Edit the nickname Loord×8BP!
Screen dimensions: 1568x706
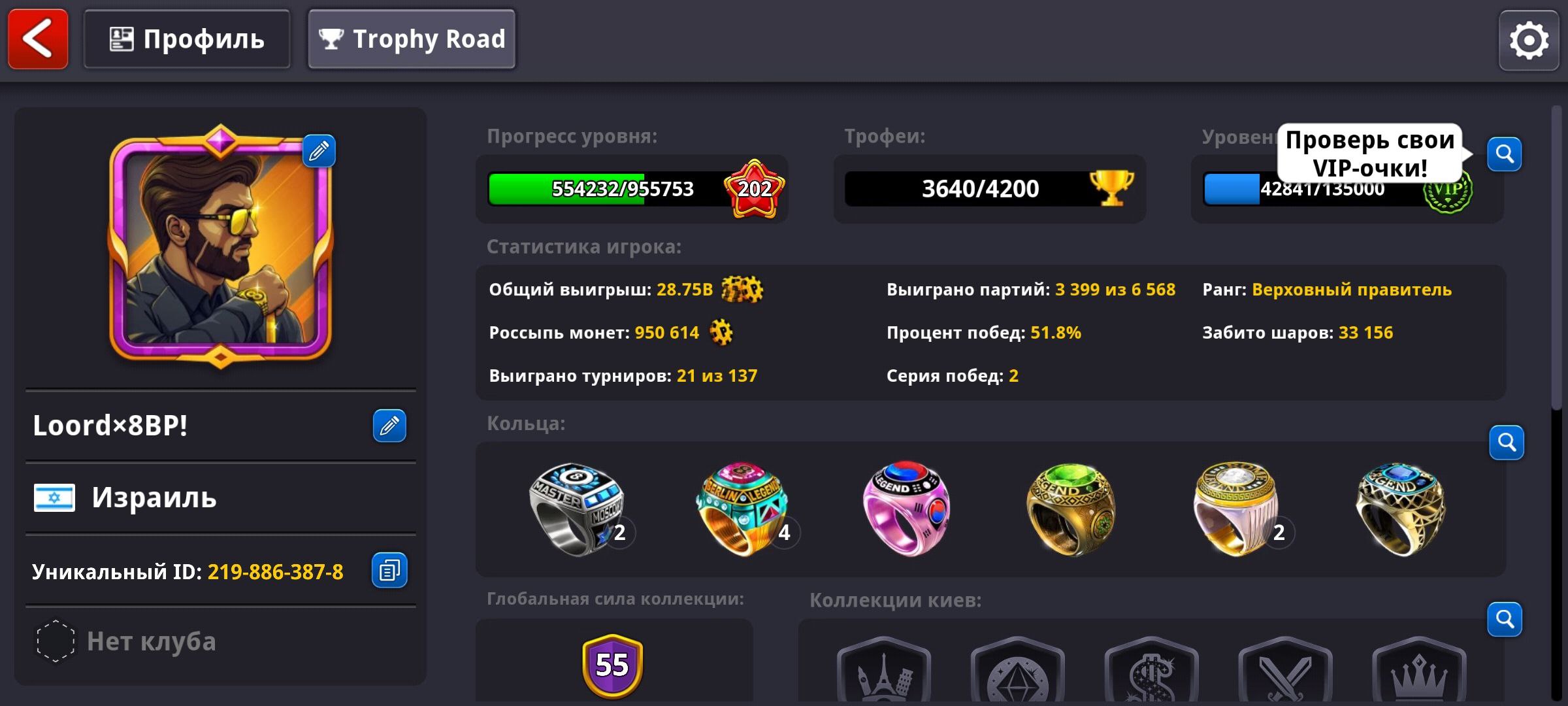(x=389, y=426)
